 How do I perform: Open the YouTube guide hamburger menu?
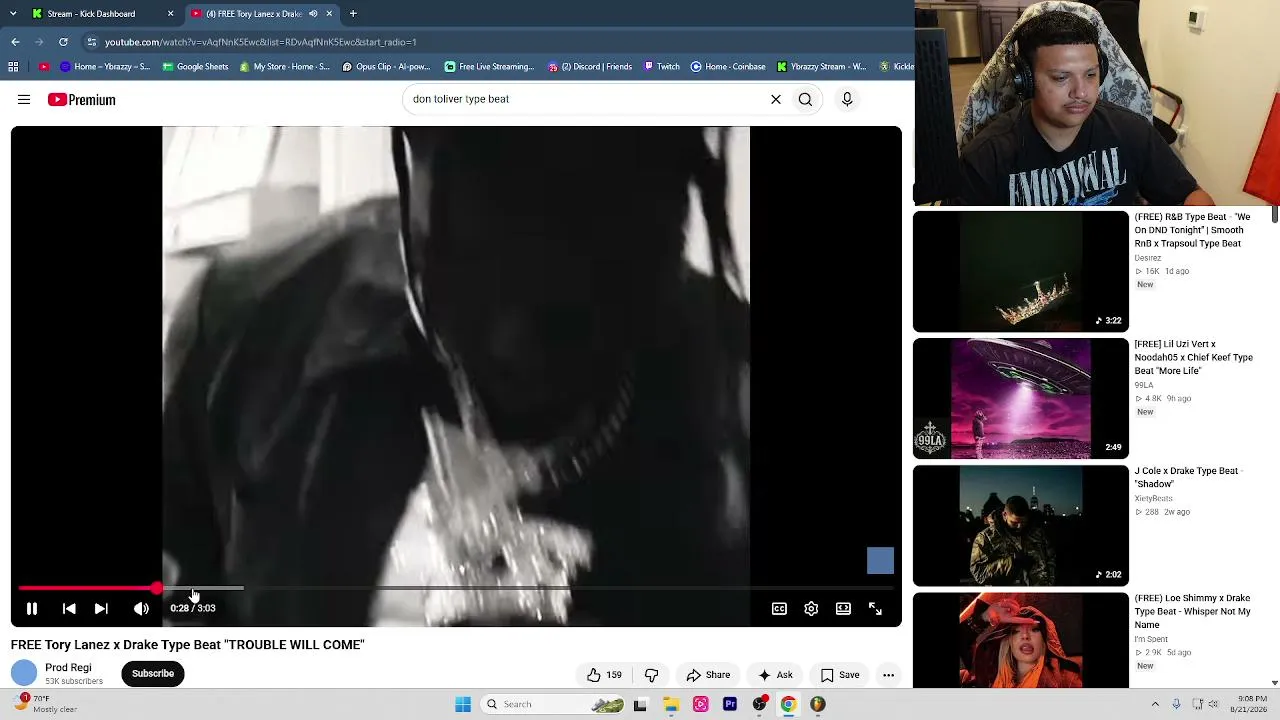click(24, 99)
